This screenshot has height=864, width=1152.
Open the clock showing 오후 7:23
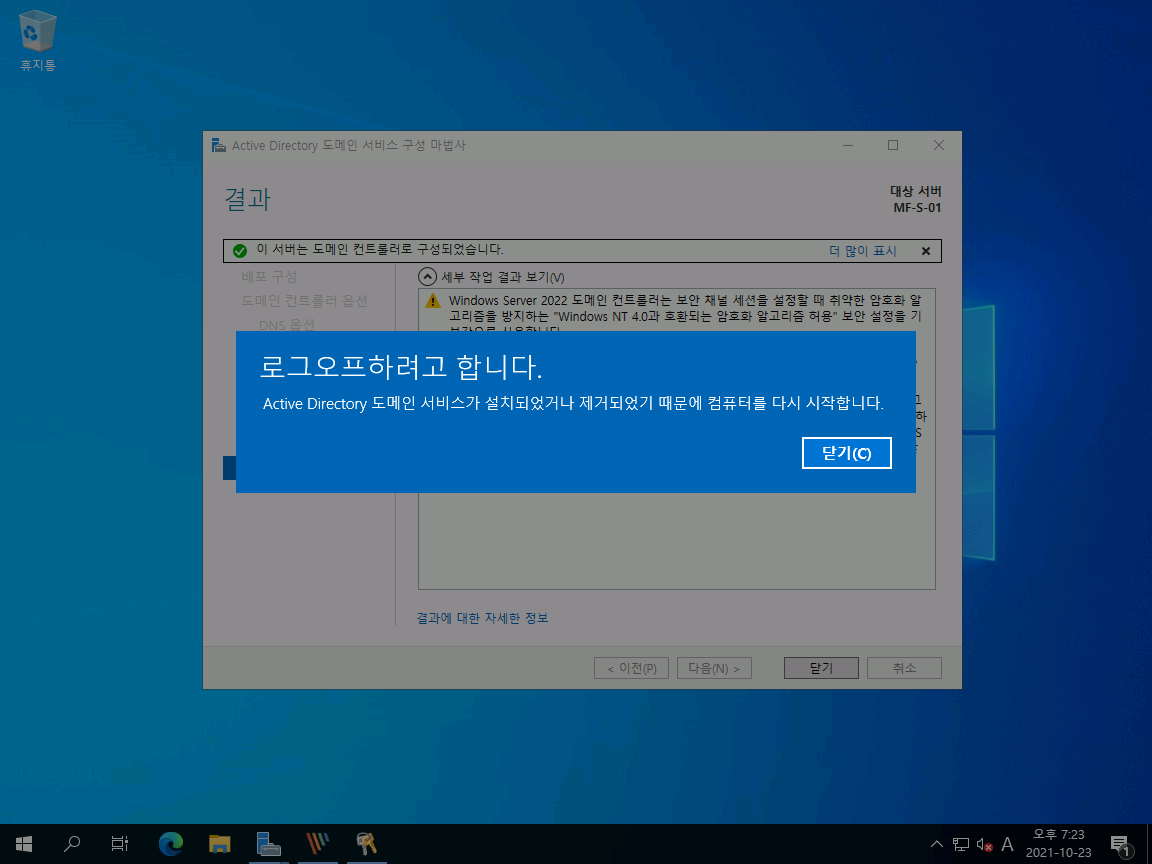pyautogui.click(x=1058, y=844)
